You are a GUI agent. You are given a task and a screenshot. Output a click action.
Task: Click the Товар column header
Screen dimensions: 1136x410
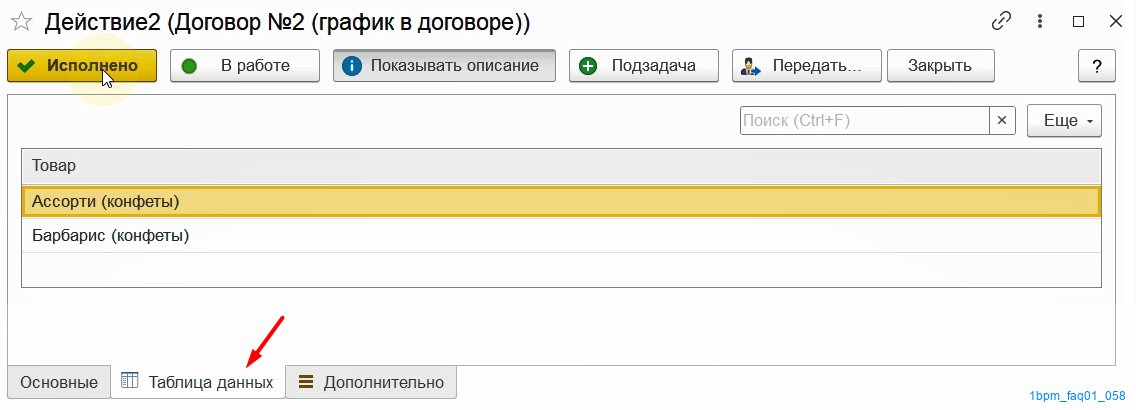(x=561, y=166)
